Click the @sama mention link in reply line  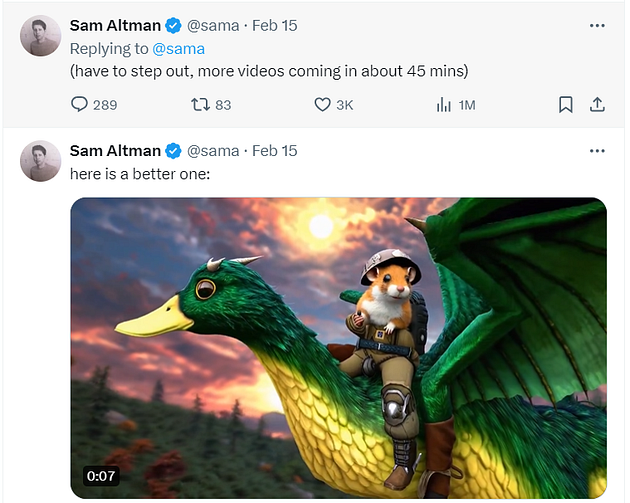tap(178, 49)
